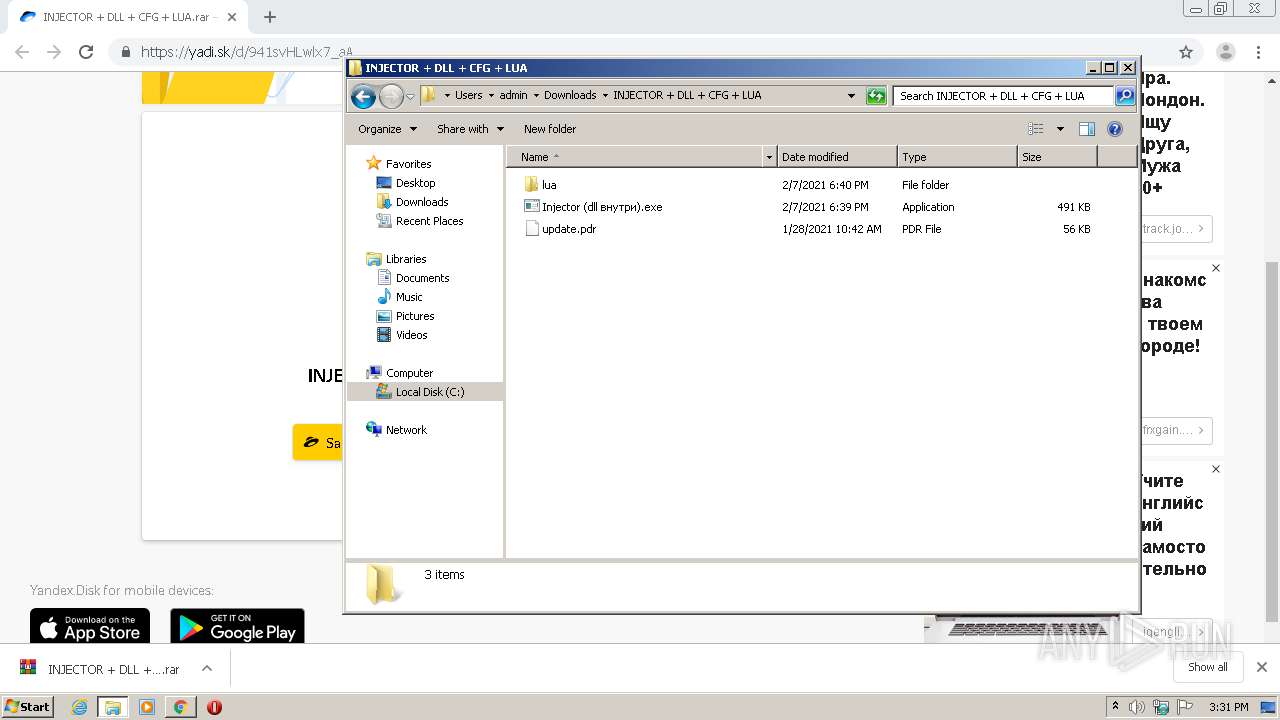The image size is (1280, 720).
Task: Sort by Type column header
Action: tap(957, 157)
